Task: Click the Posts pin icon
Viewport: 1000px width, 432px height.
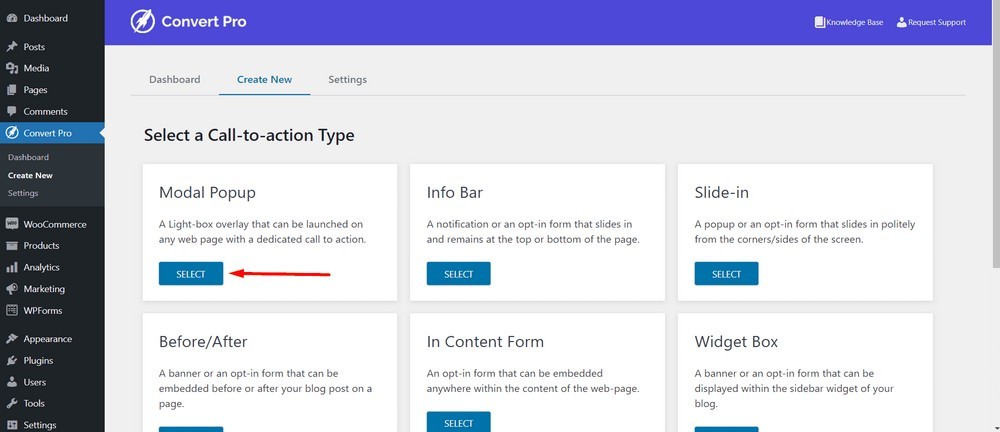Action: [11, 47]
